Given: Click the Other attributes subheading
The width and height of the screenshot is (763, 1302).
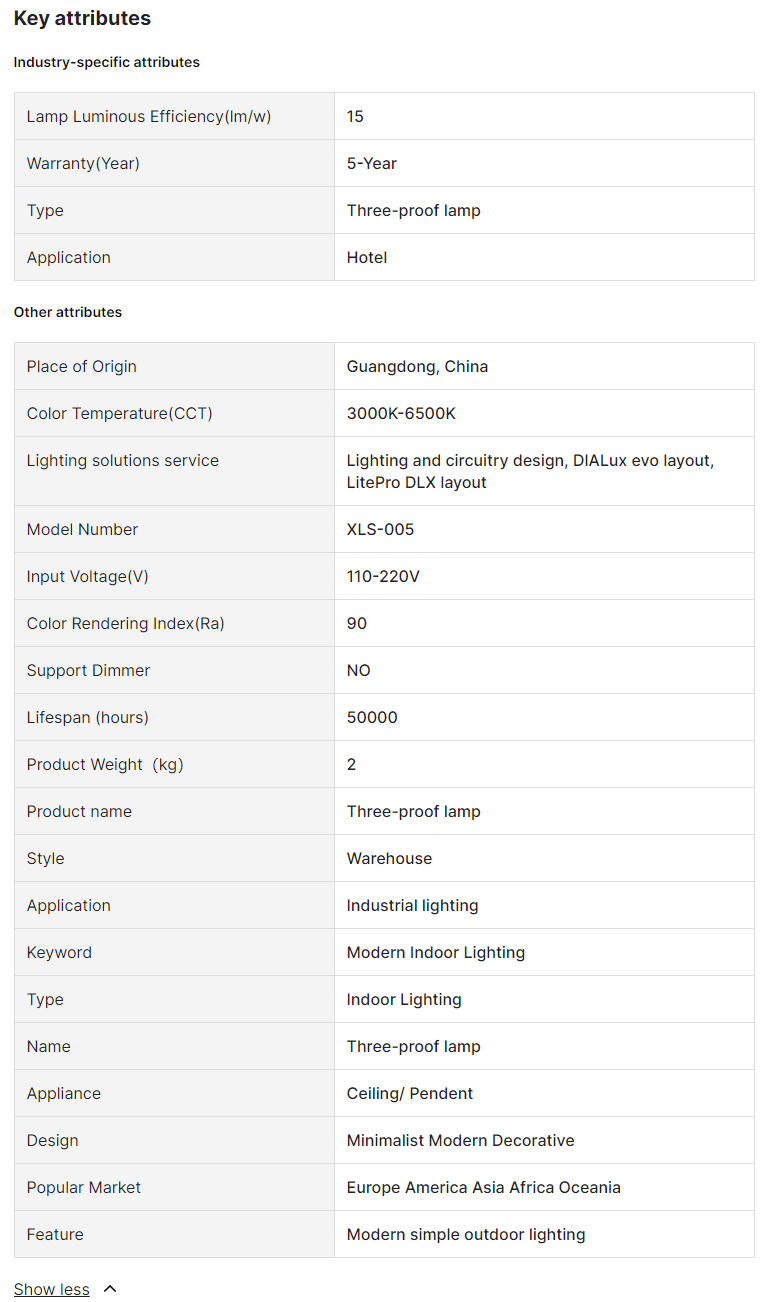Looking at the screenshot, I should pos(67,312).
